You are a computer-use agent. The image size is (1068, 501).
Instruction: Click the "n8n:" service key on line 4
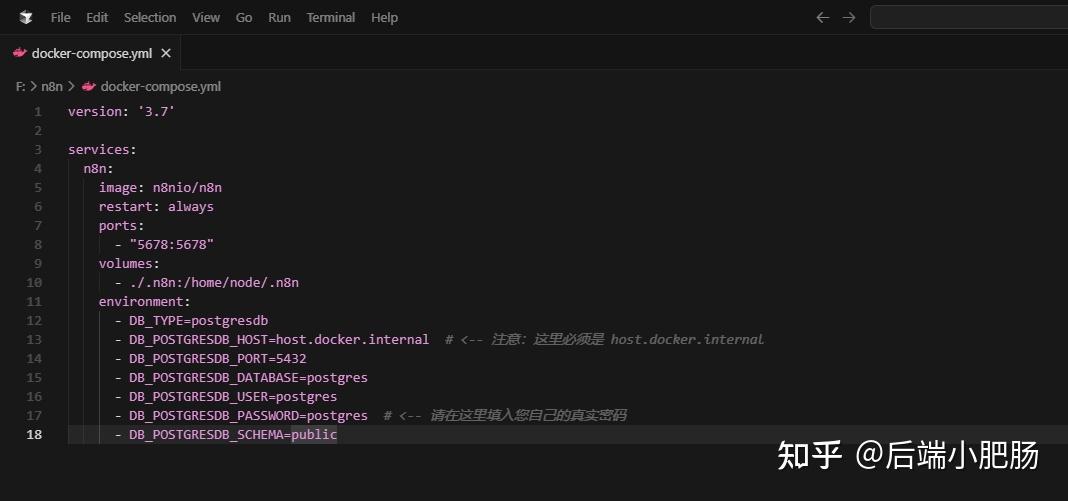[x=99, y=169]
